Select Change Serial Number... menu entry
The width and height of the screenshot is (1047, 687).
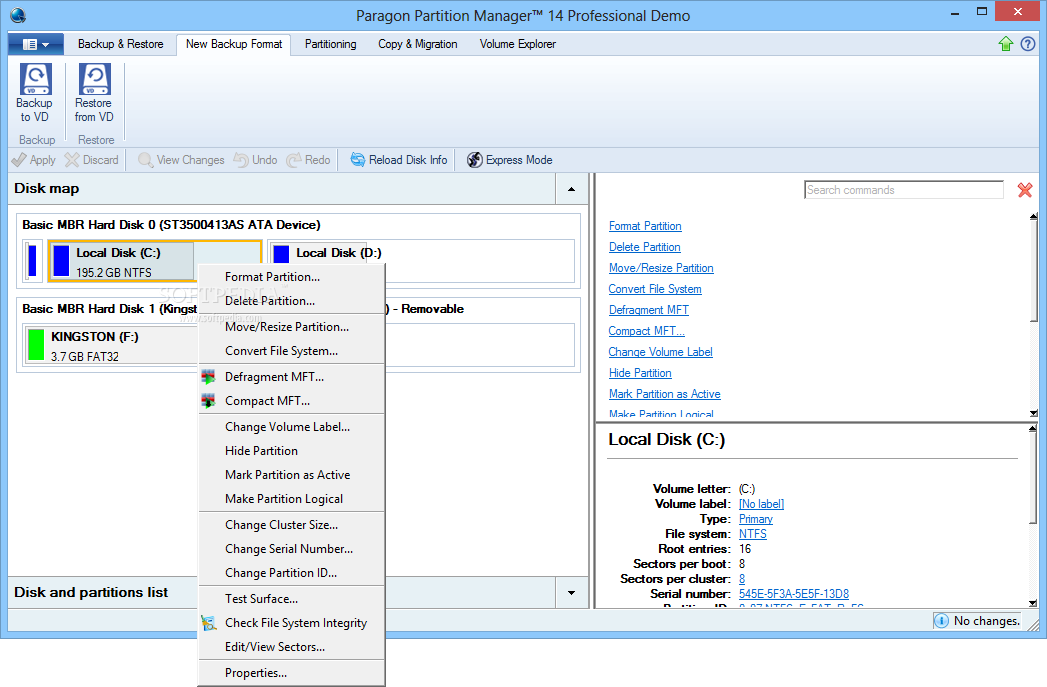tap(292, 549)
